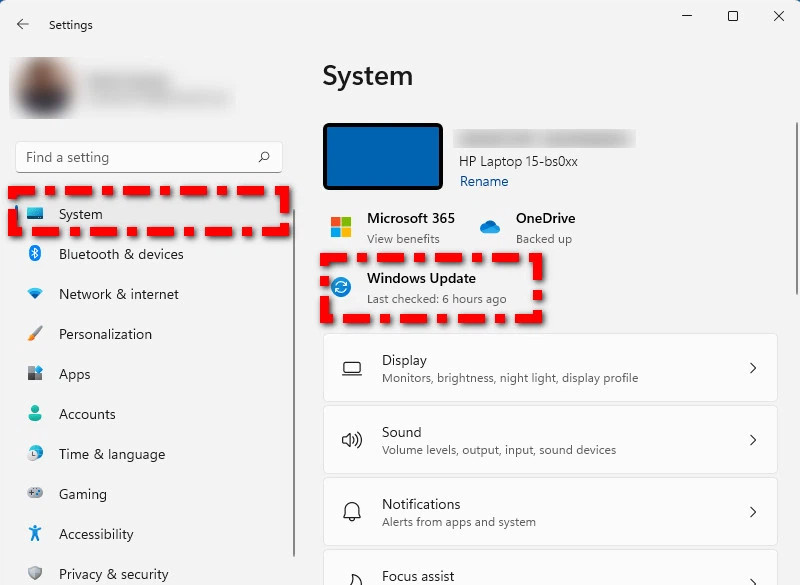The image size is (800, 585).
Task: Select System in the sidebar
Action: pos(148,214)
